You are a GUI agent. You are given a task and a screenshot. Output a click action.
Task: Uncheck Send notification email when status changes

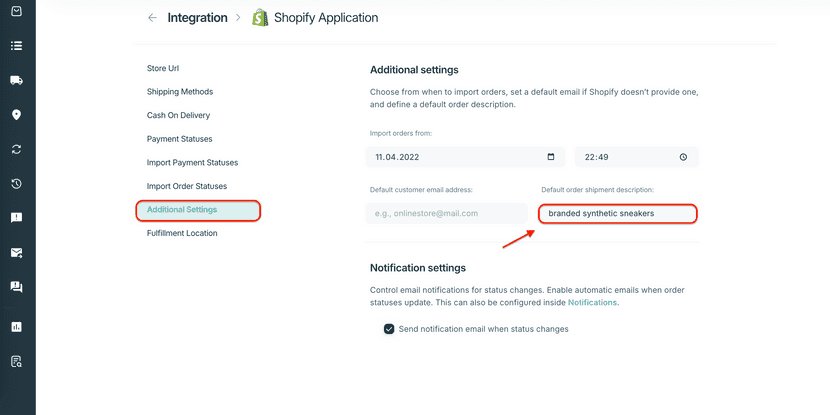[389, 329]
